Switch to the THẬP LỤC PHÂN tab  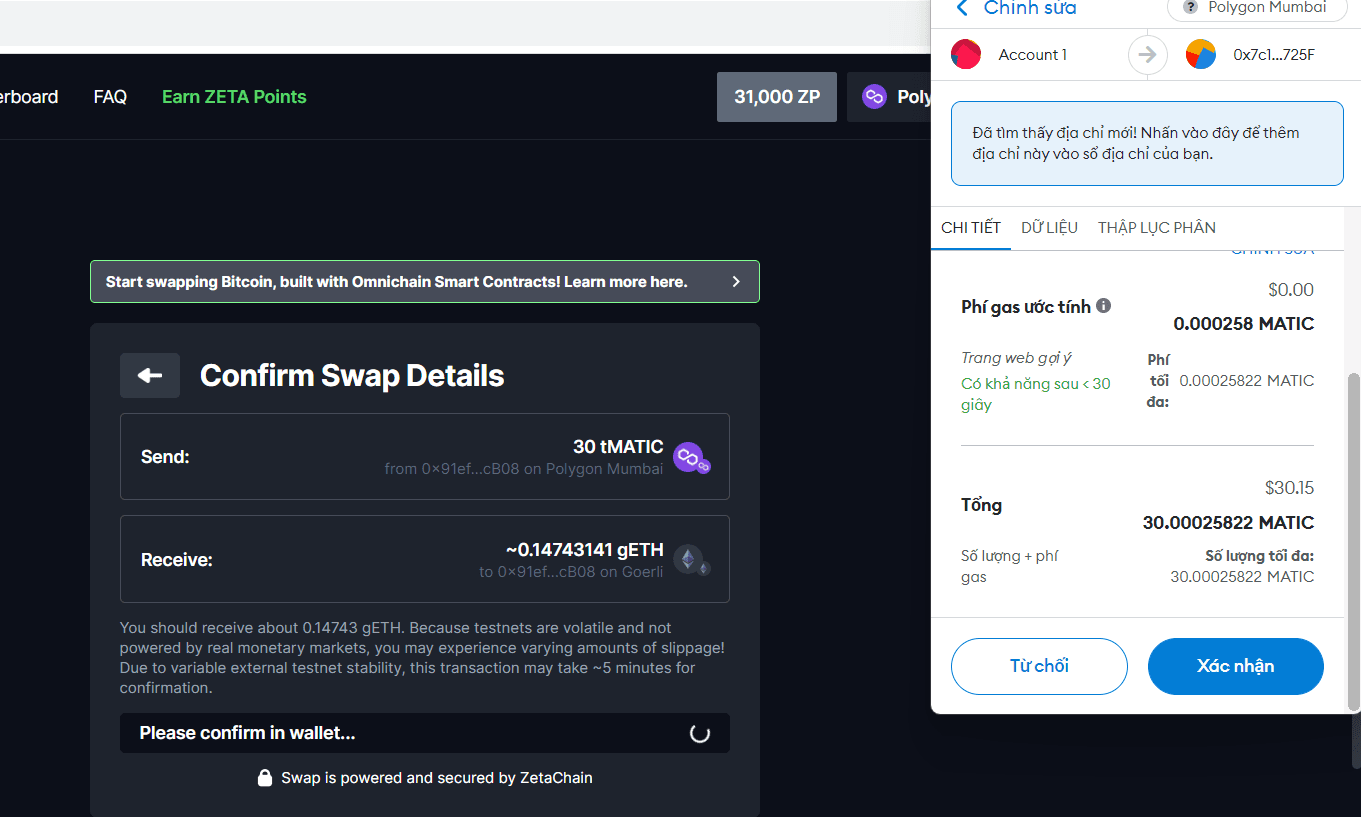pyautogui.click(x=1156, y=227)
